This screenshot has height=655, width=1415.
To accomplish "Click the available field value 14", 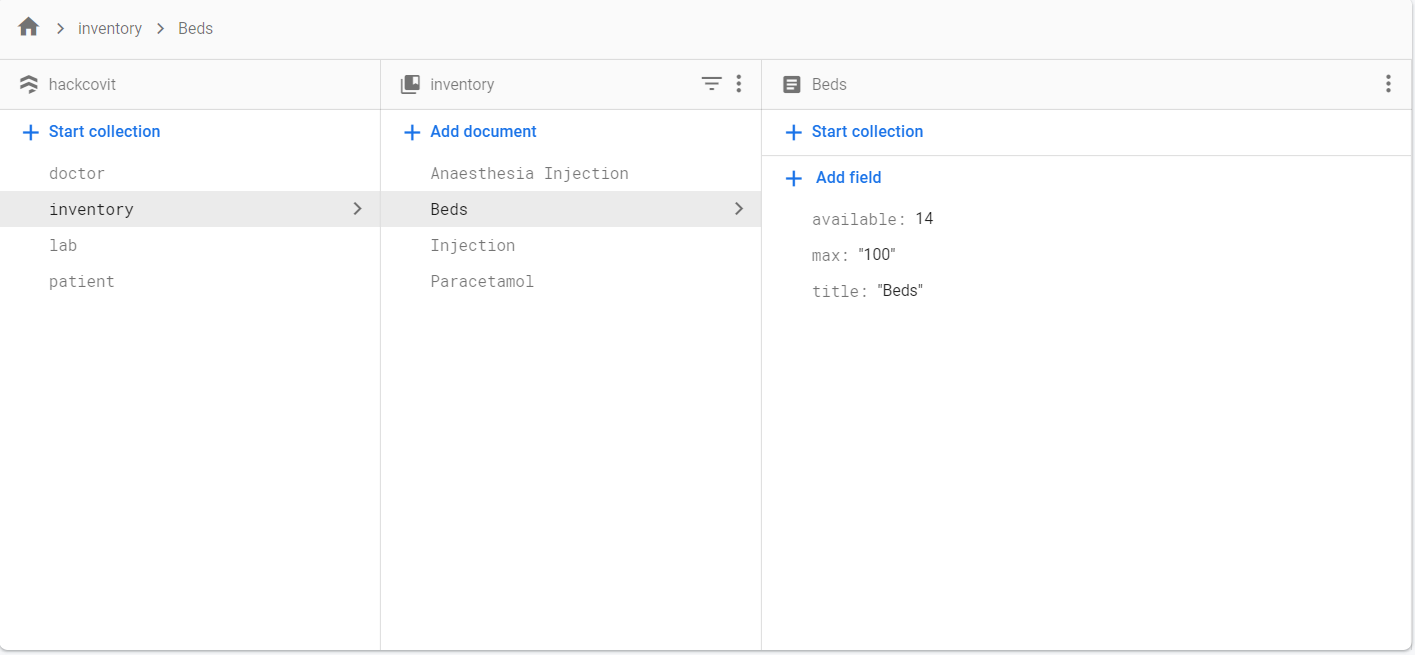I will tap(924, 219).
